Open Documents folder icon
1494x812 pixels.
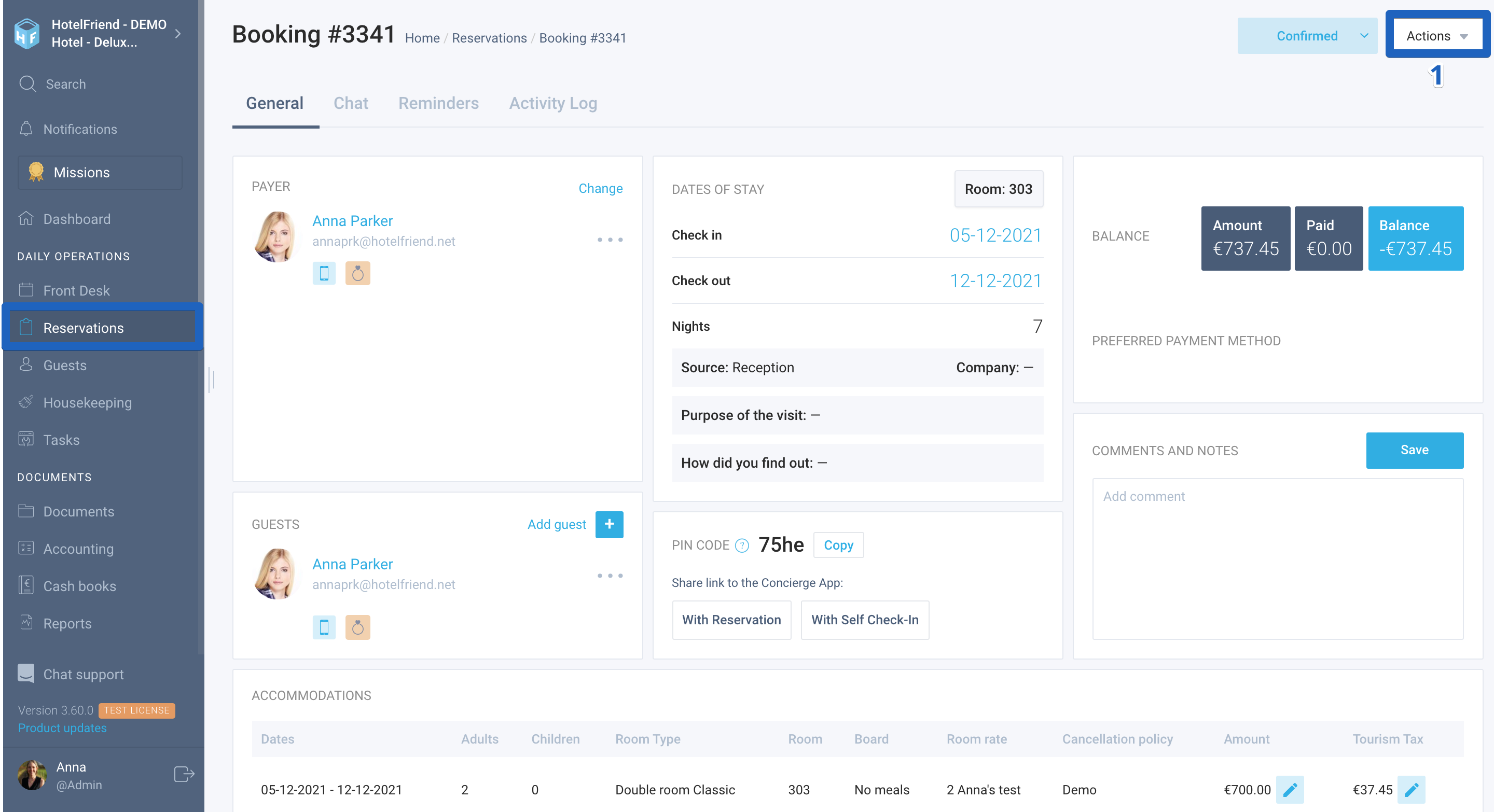pos(26,511)
